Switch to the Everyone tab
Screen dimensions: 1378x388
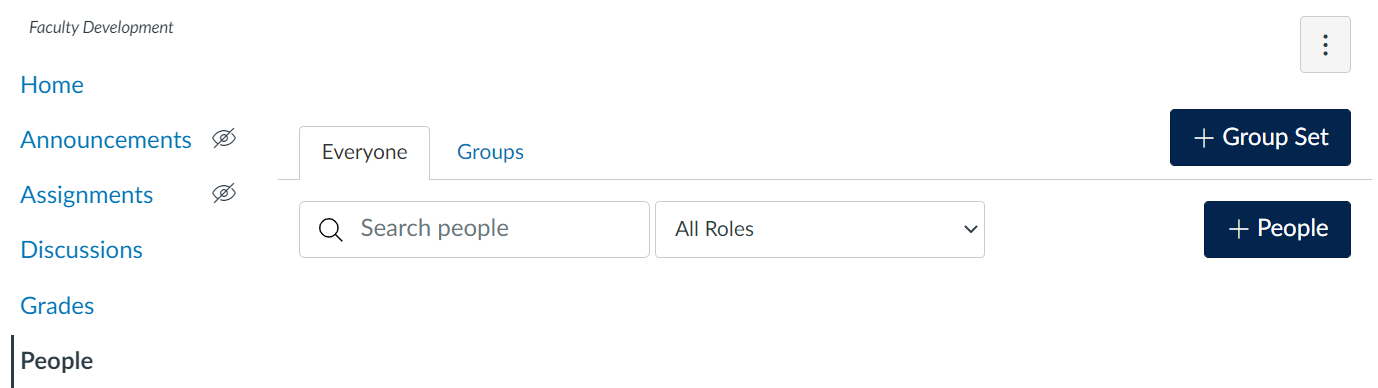(364, 153)
